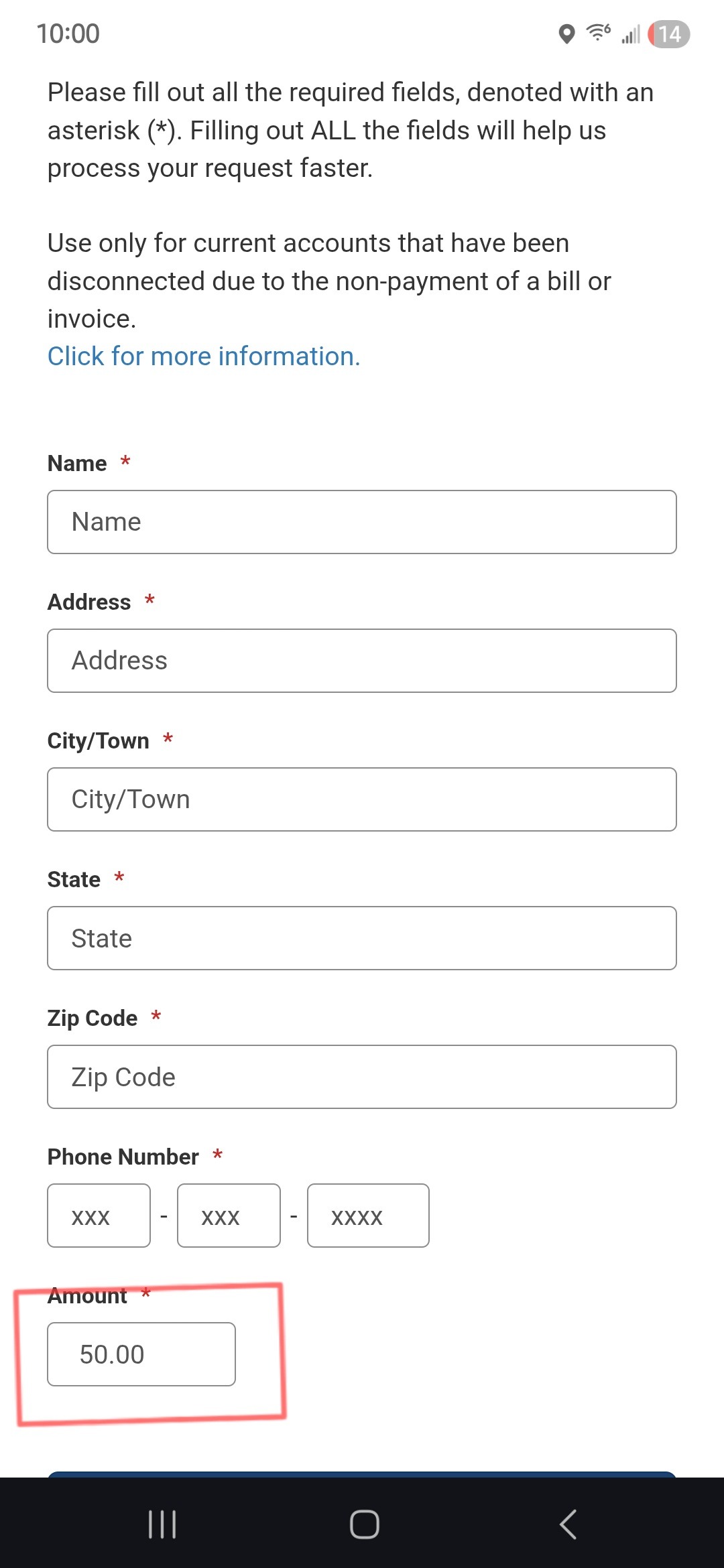Tap the location icon in status bar
Image resolution: width=724 pixels, height=1568 pixels.
pos(566,34)
